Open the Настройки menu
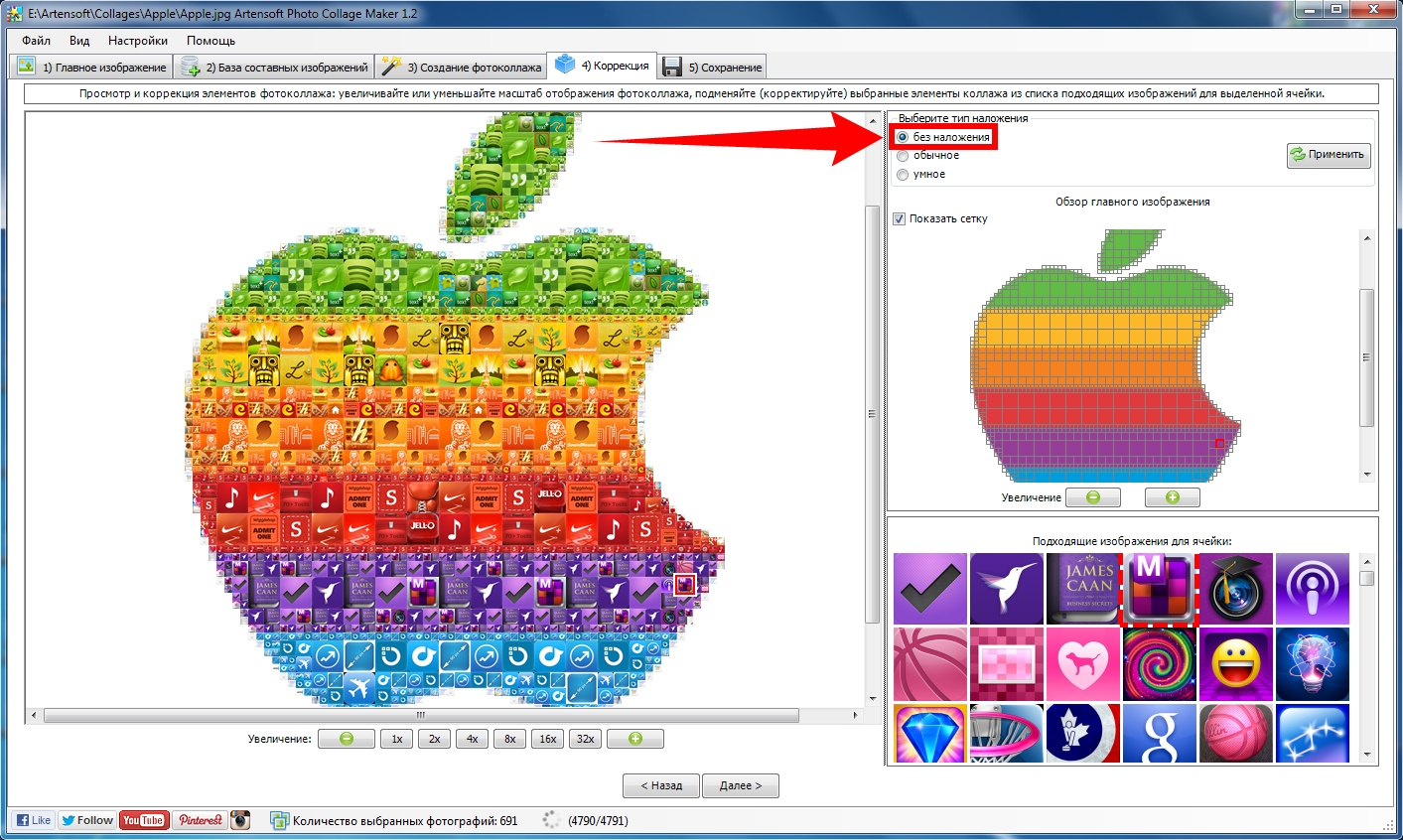This screenshot has height=840, width=1403. click(x=138, y=41)
